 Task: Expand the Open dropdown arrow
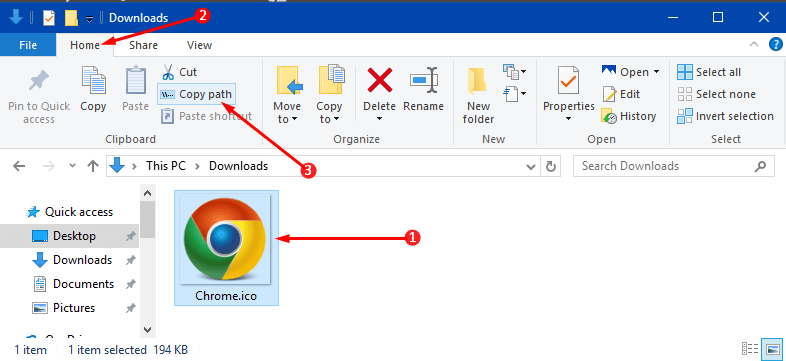point(656,72)
